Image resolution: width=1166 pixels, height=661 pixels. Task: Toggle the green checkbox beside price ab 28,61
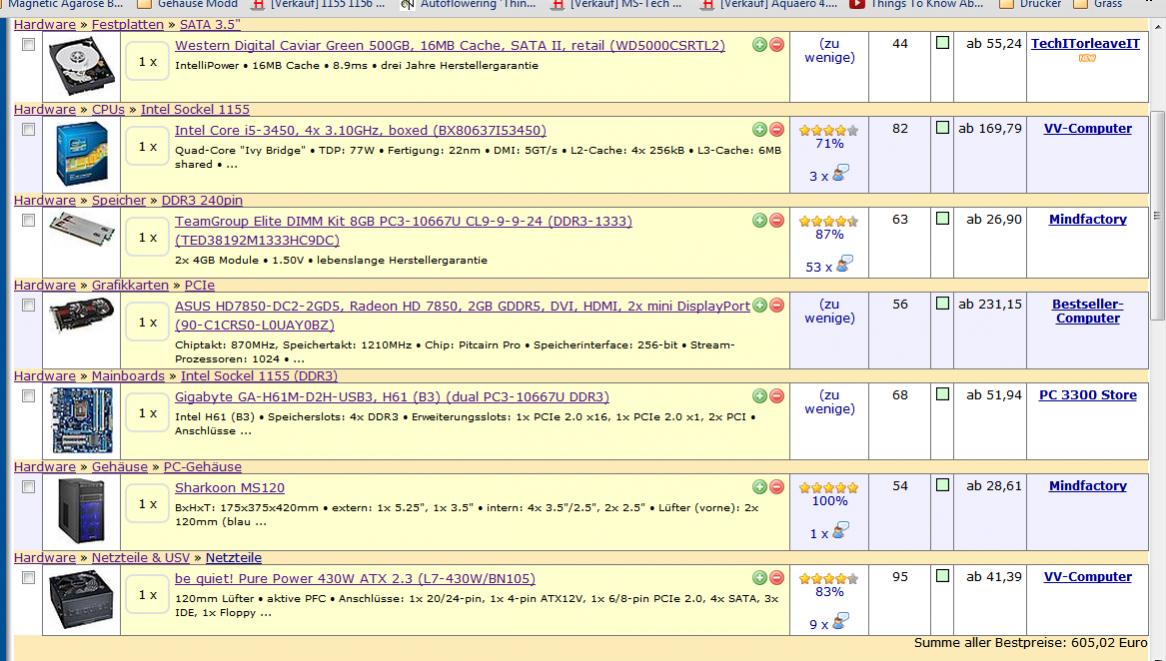coord(942,485)
